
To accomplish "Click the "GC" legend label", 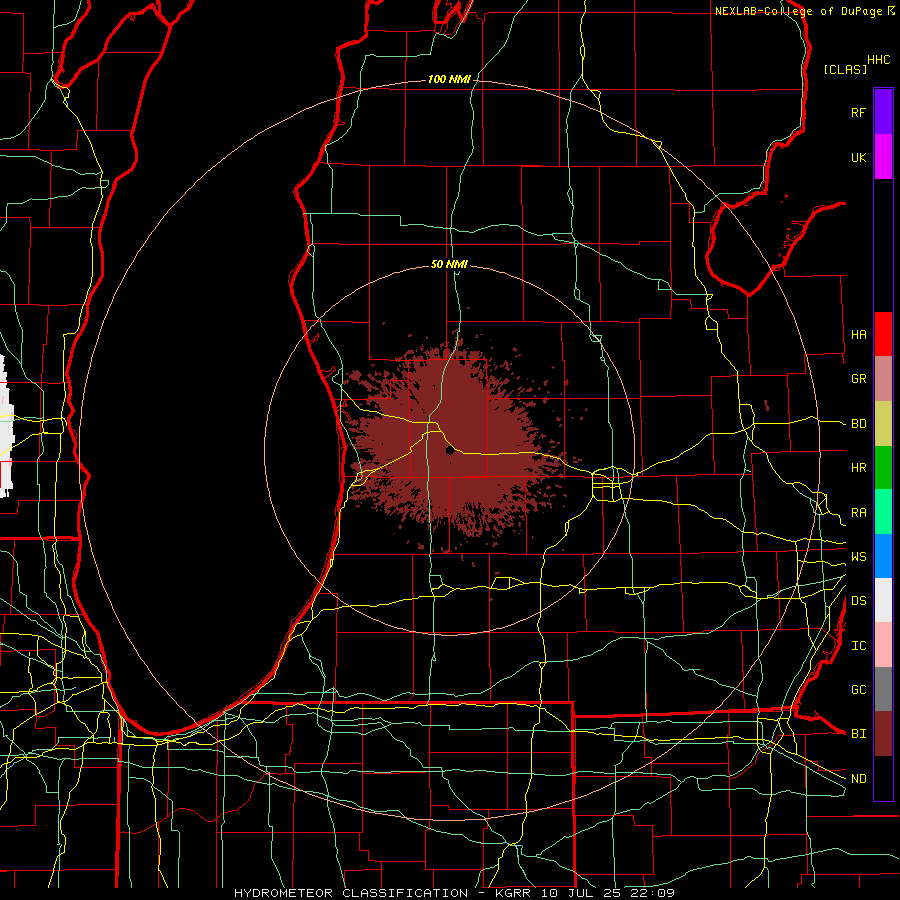I will (x=858, y=690).
